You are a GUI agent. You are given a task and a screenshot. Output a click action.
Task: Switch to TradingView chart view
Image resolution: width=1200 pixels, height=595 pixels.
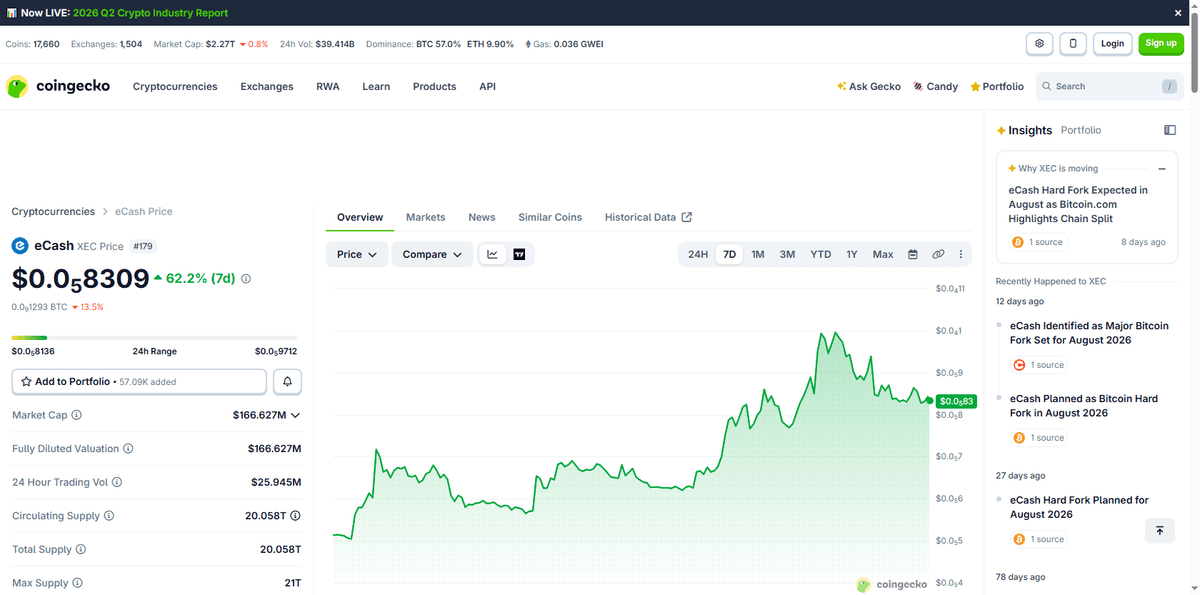tap(519, 255)
